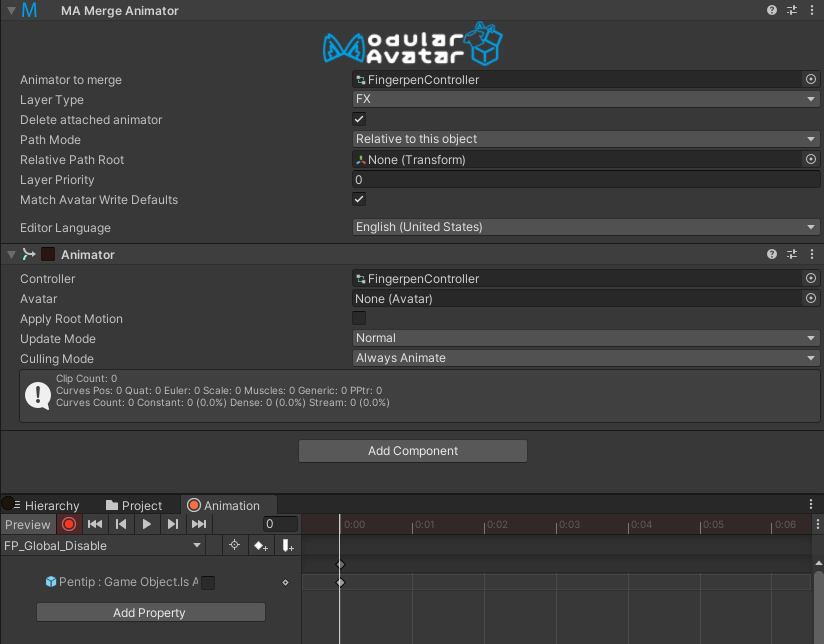Click the Animator component icon

[x=29, y=254]
